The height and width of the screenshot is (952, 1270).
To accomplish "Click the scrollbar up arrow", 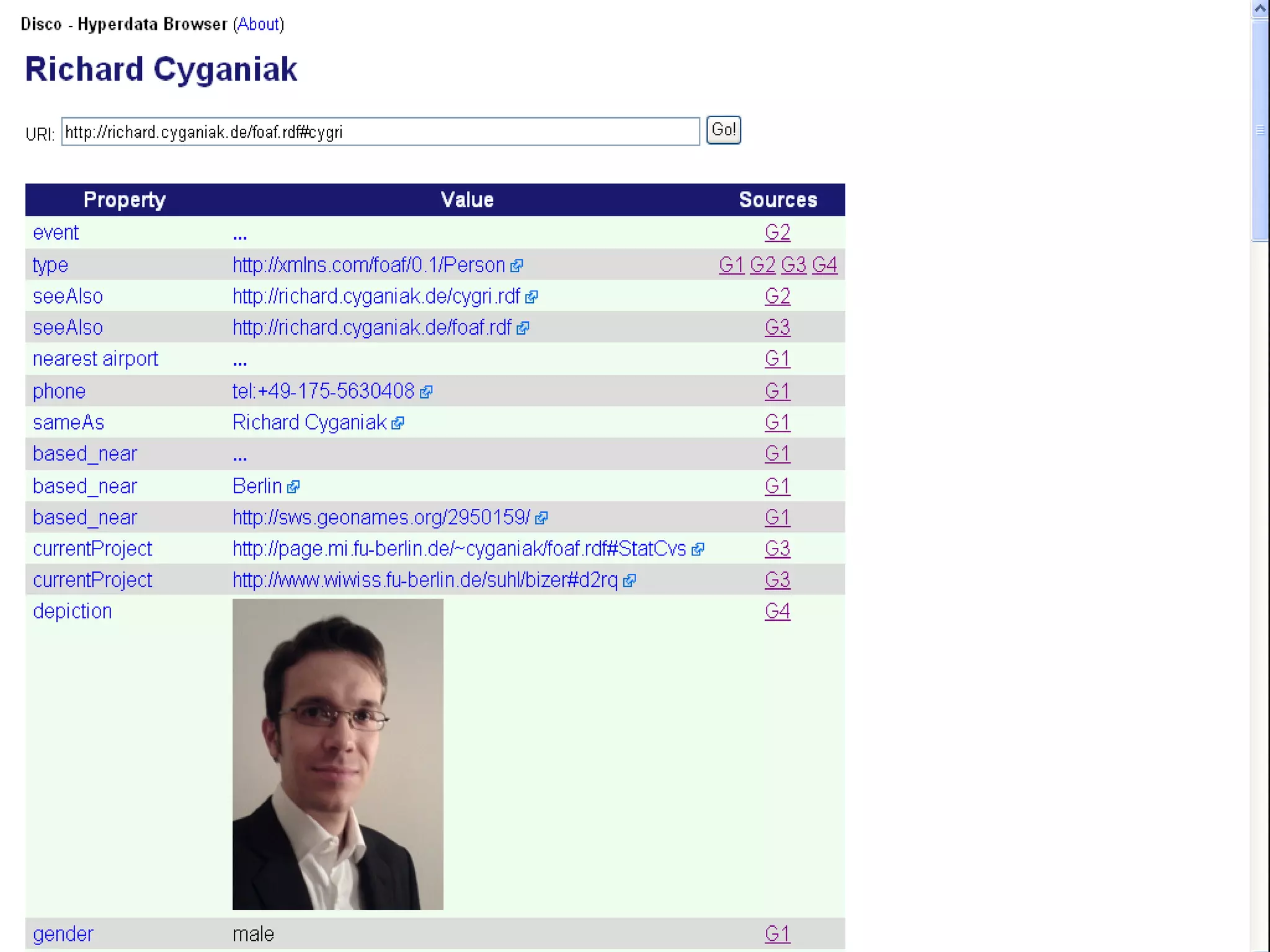I will pyautogui.click(x=1260, y=9).
